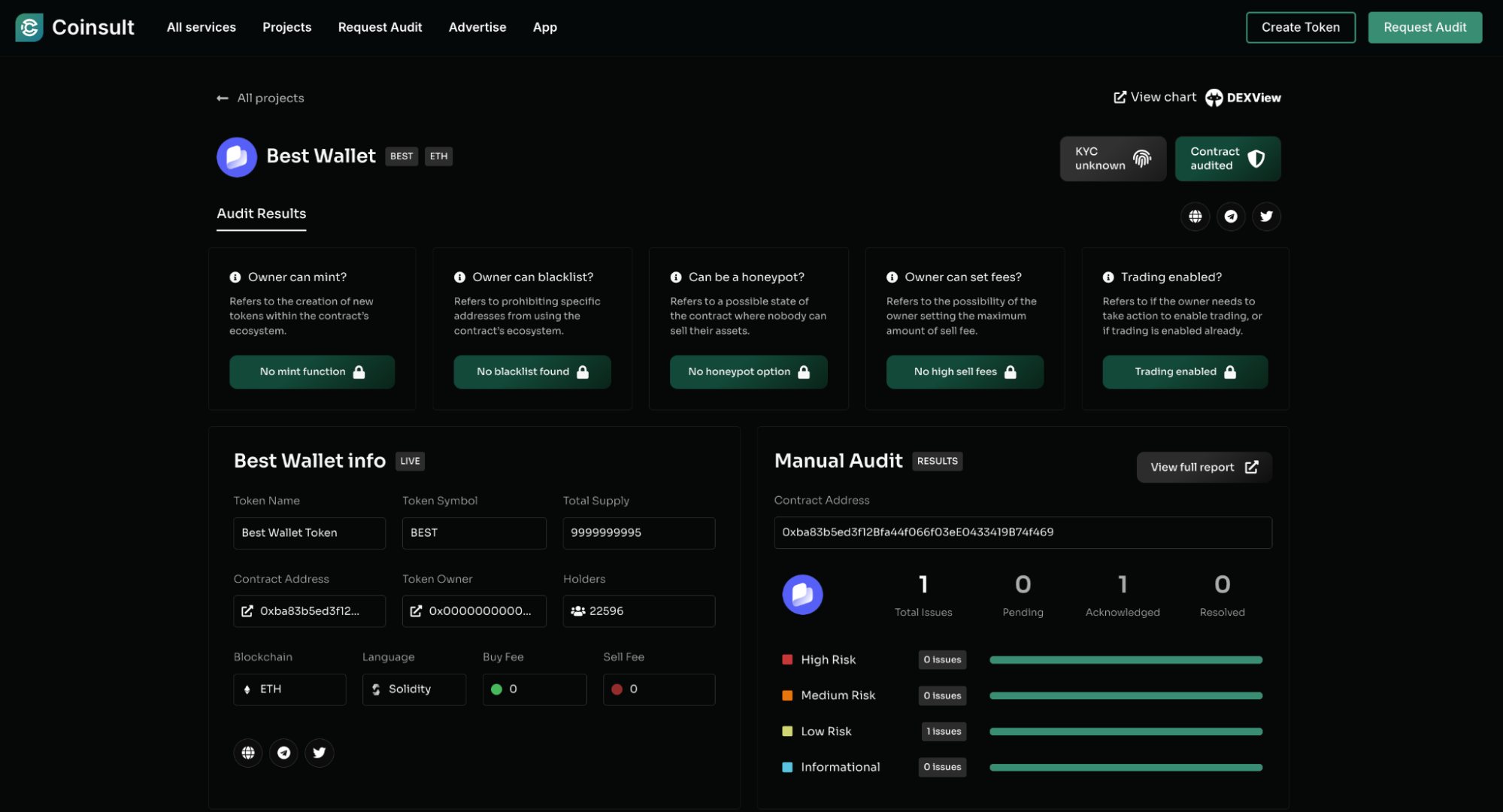Screen dimensions: 1503x812
Task: Click the Solidity icon in the Language field
Action: 375,689
